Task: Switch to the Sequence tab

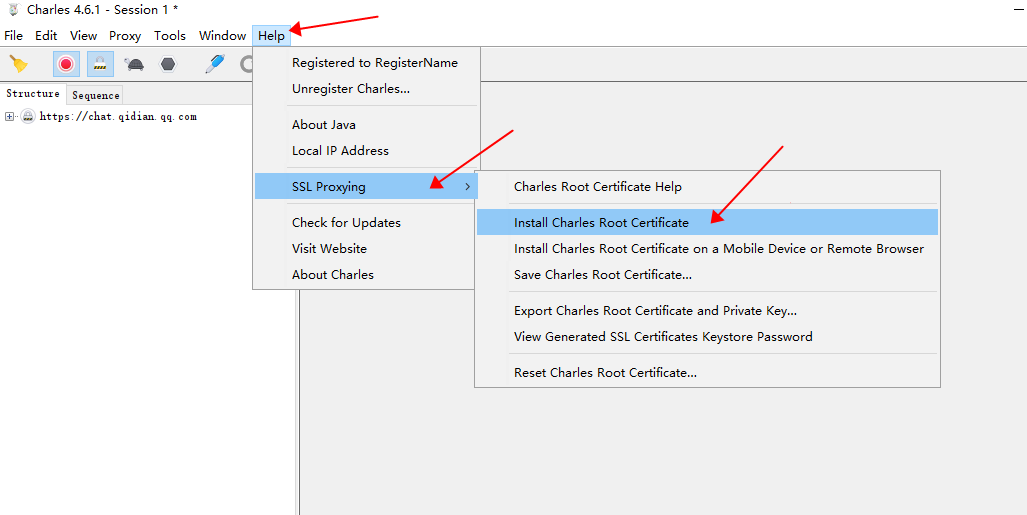Action: pos(96,95)
